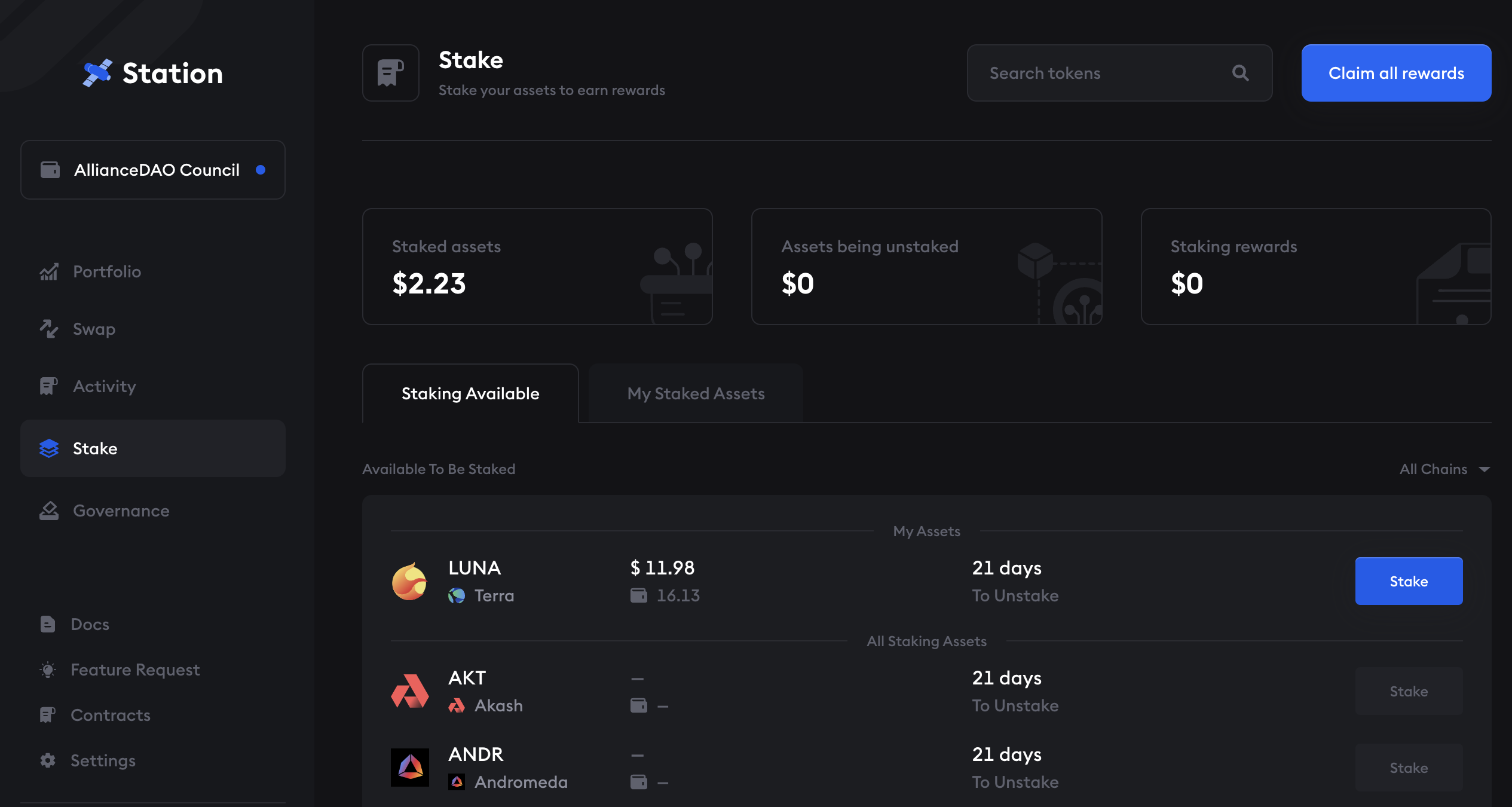Click the blue Stake button for LUNA
This screenshot has width=1512, height=807.
point(1409,581)
